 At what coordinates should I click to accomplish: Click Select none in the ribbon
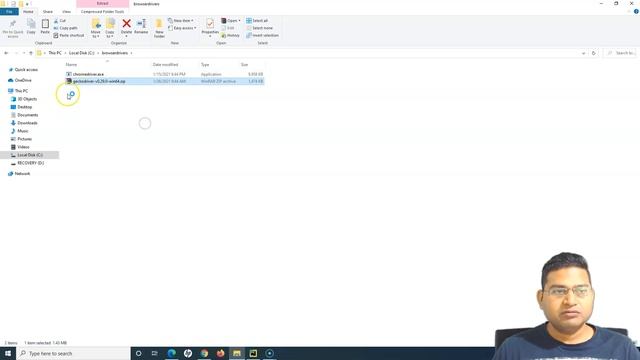259,28
